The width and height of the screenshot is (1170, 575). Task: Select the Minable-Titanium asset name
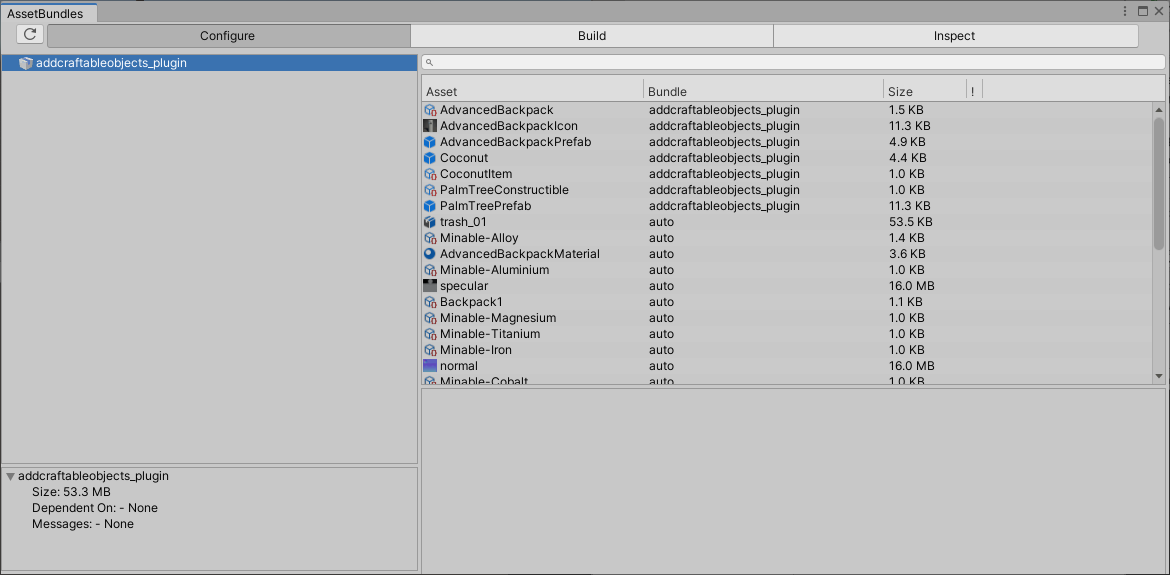(x=490, y=334)
